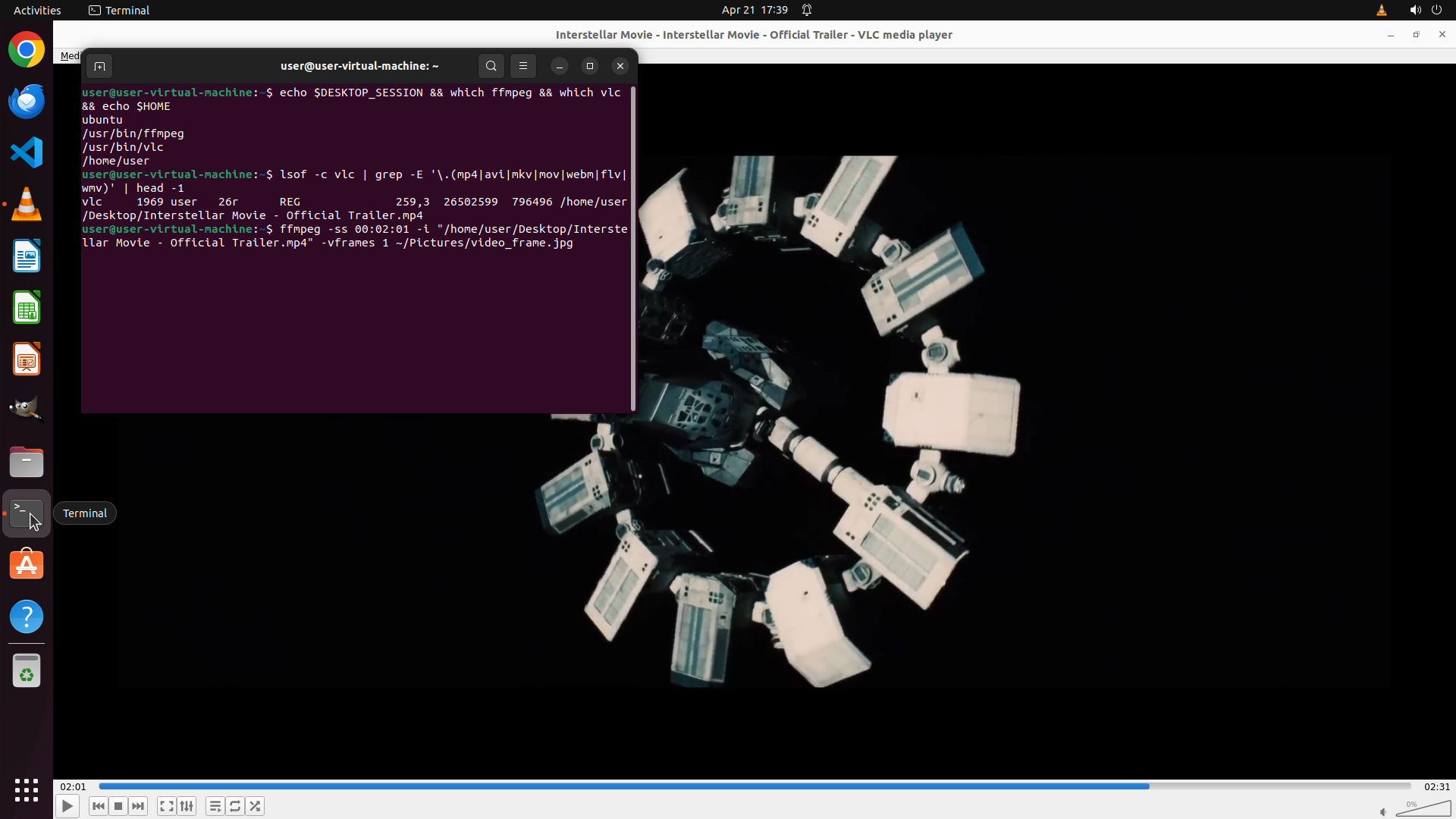Open VLC extended settings panel
This screenshot has width=1456, height=819.
coord(187,806)
